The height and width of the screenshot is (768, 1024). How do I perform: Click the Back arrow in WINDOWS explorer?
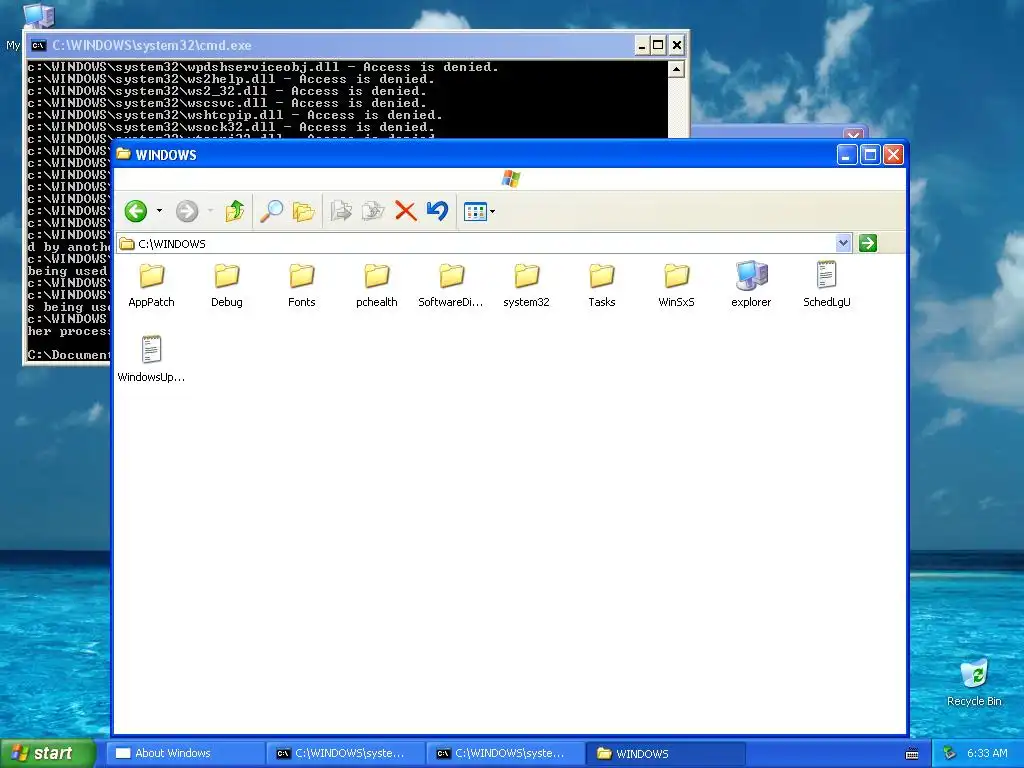pos(136,211)
